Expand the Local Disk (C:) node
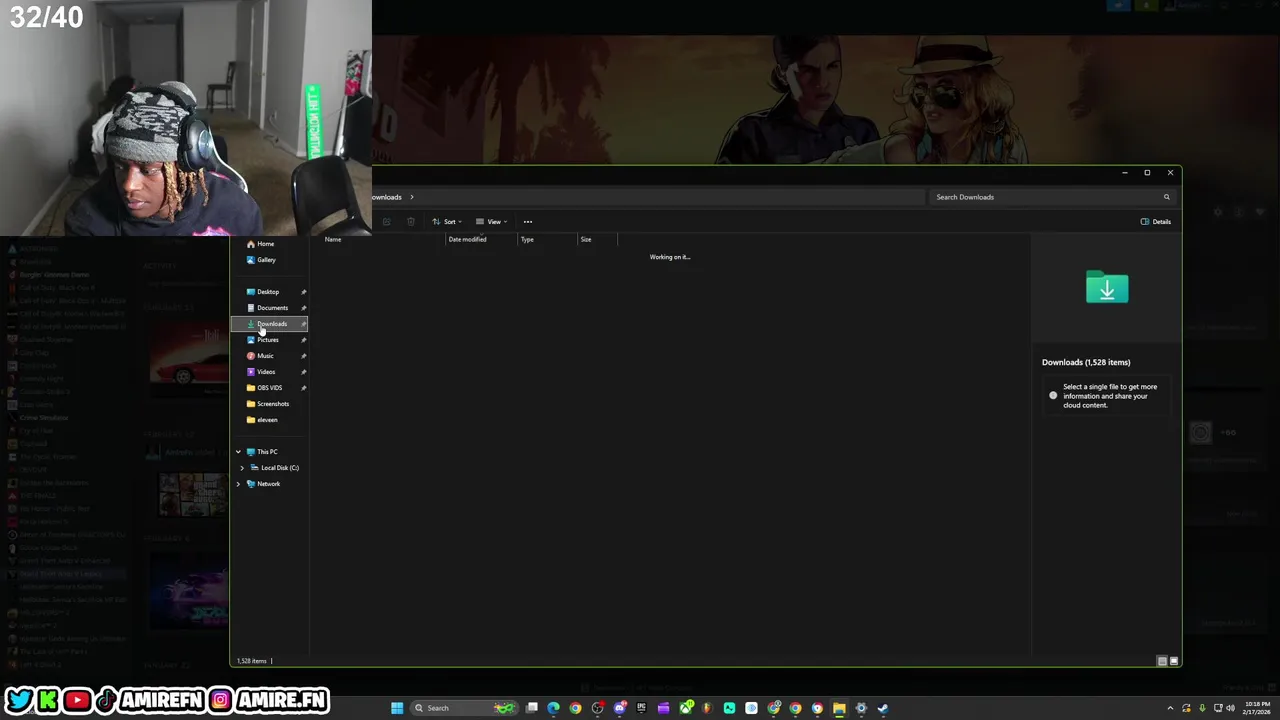The height and width of the screenshot is (720, 1280). point(242,468)
